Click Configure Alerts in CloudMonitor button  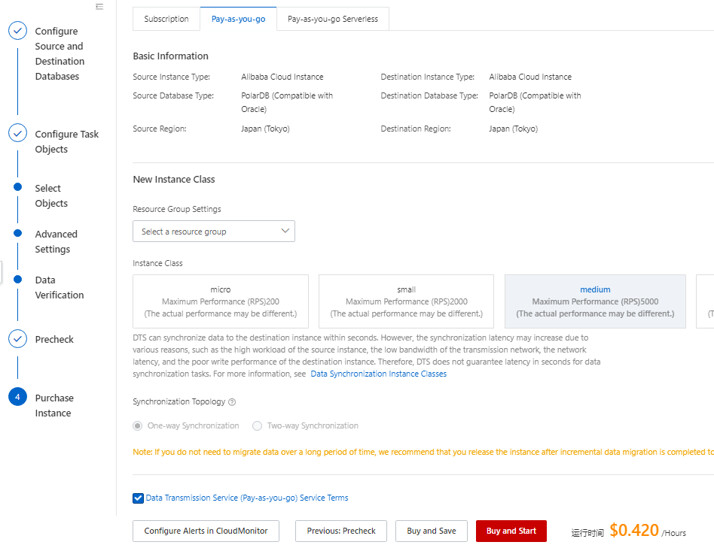coord(206,531)
